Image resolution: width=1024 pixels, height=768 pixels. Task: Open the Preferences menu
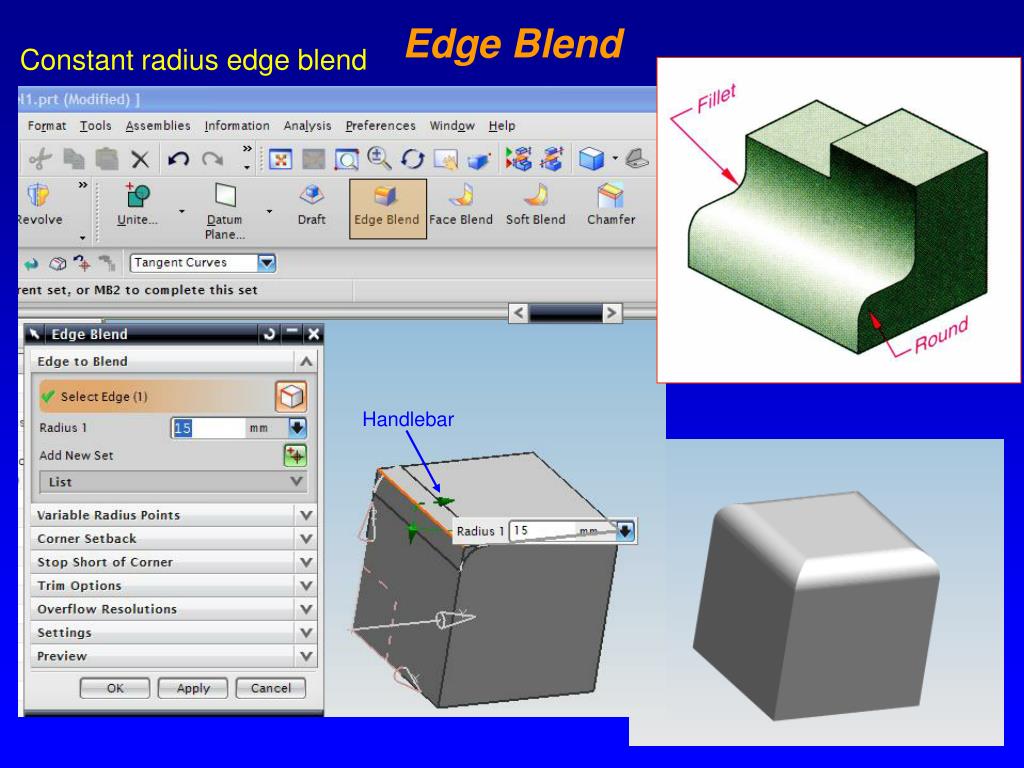pyautogui.click(x=380, y=125)
